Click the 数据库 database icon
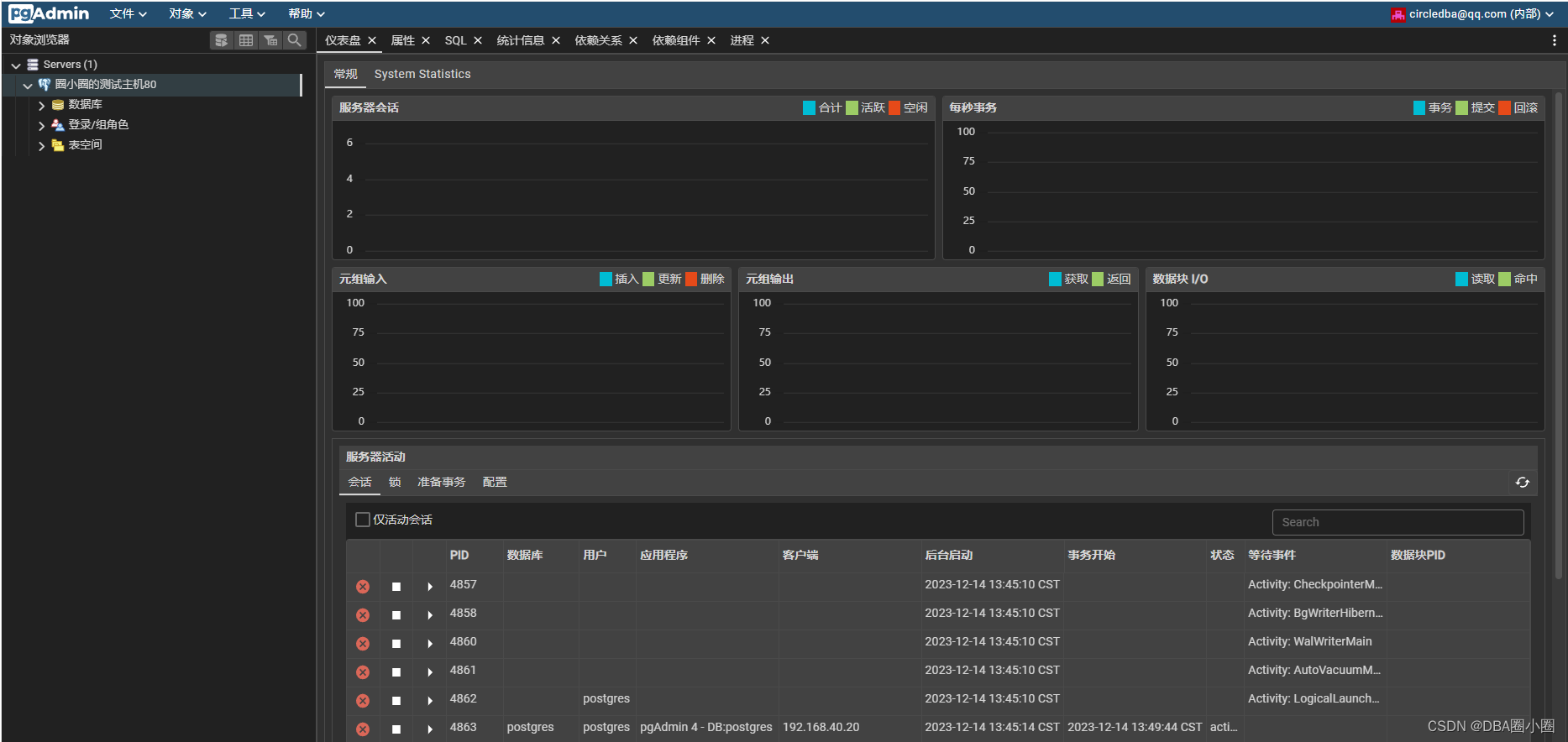The height and width of the screenshot is (742, 1568). coord(58,105)
